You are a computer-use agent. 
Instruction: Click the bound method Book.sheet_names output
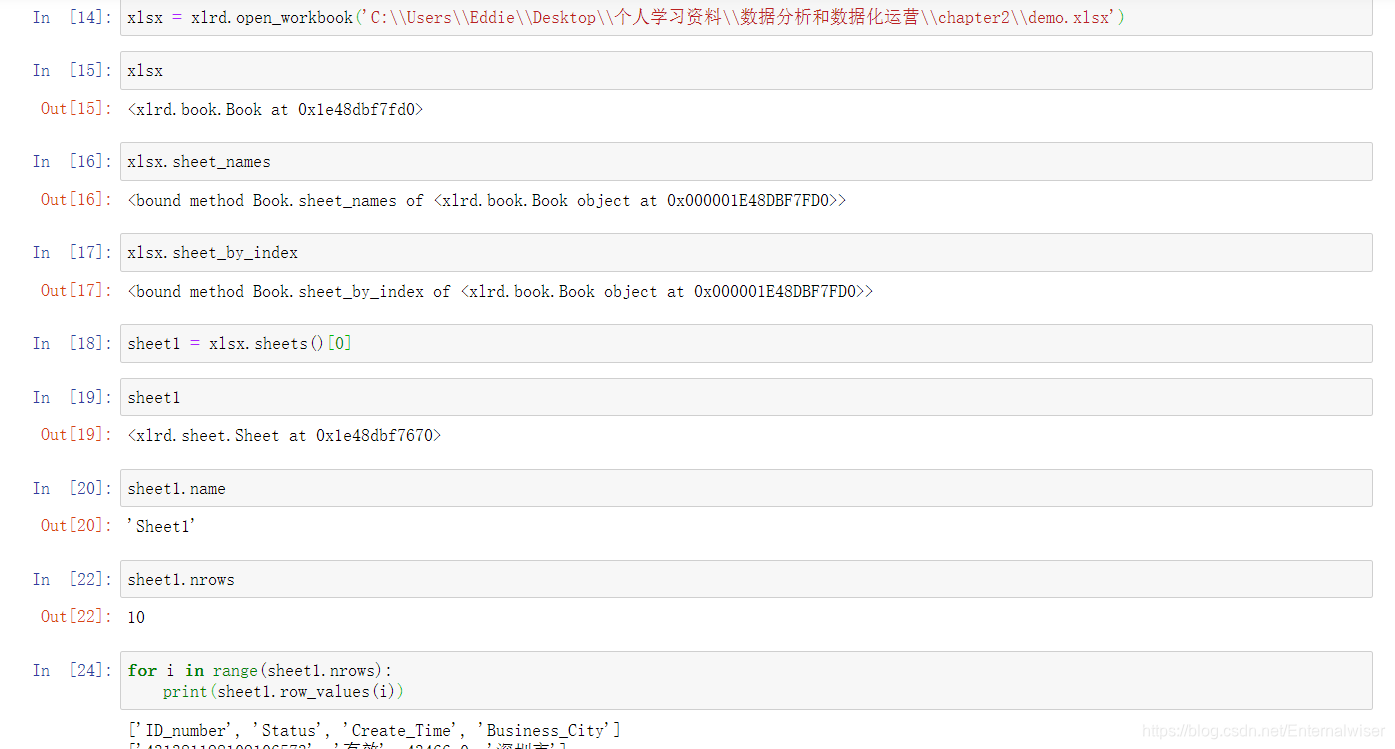[487, 200]
